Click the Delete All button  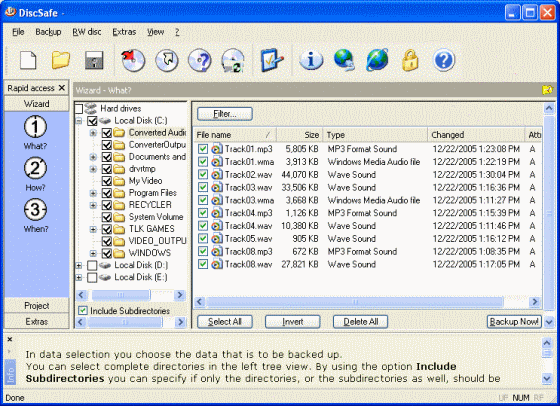coord(360,322)
